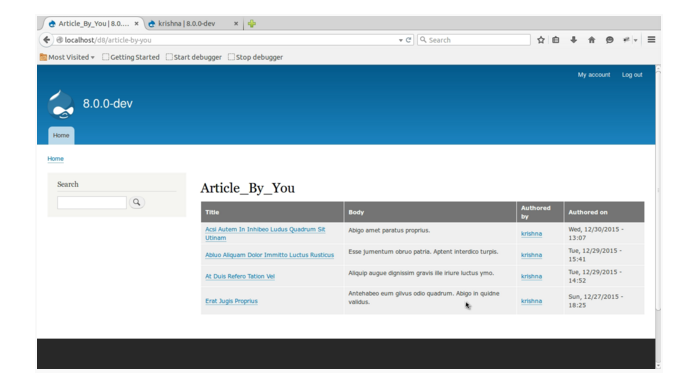This screenshot has height=387, width=683.
Task: Open the toolbar addon dropdown arrow
Action: pos(636,40)
